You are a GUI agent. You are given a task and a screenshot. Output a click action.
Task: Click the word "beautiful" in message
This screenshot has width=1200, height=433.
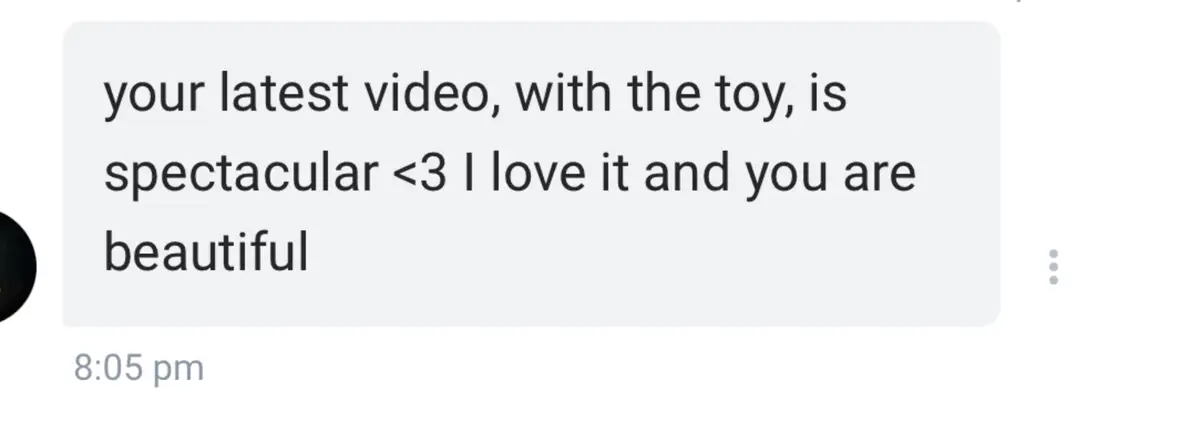click(x=206, y=251)
